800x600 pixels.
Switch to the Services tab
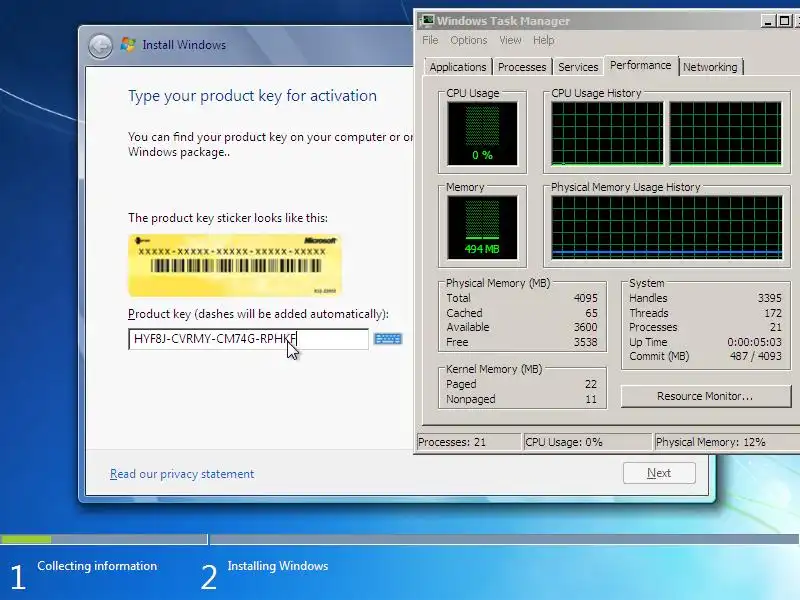[x=578, y=67]
